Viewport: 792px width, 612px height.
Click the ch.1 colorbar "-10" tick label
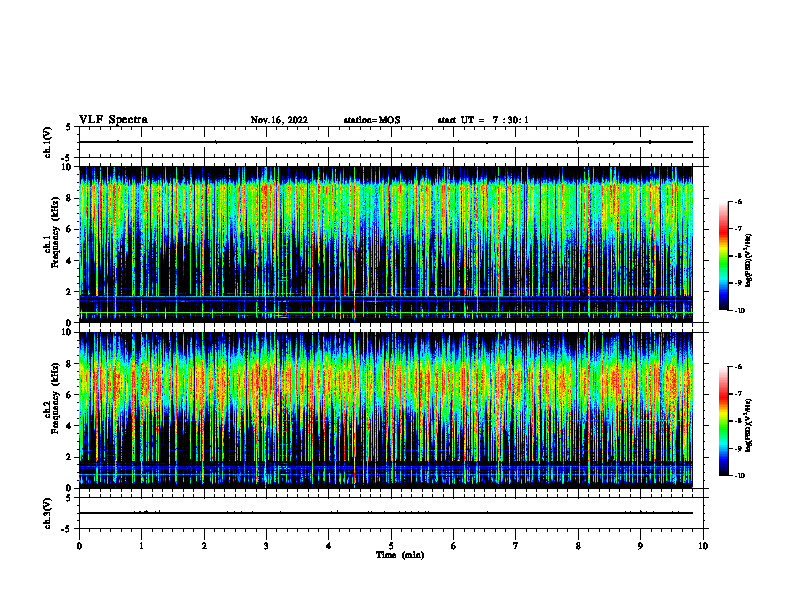tap(739, 311)
